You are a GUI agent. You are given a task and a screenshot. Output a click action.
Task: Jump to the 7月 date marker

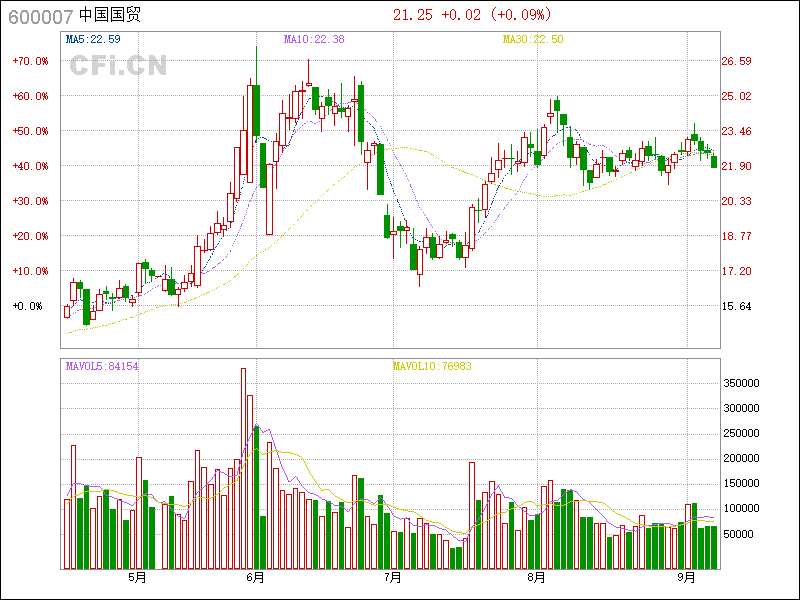point(393,578)
